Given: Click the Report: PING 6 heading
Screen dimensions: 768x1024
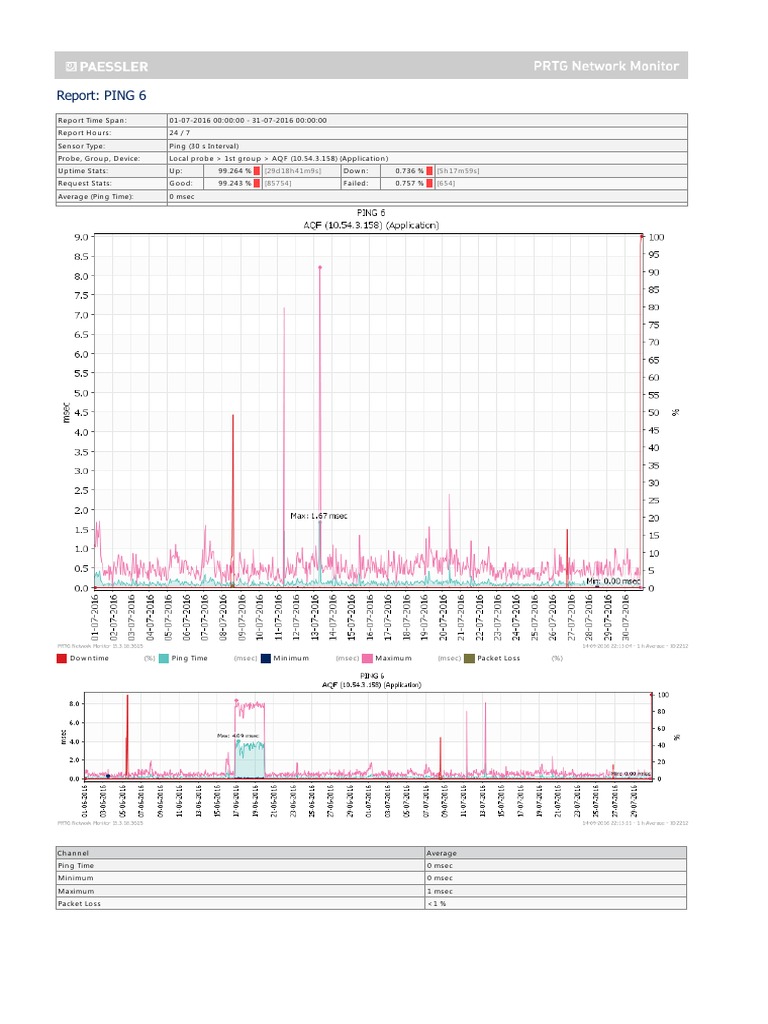Looking at the screenshot, I should tap(102, 97).
